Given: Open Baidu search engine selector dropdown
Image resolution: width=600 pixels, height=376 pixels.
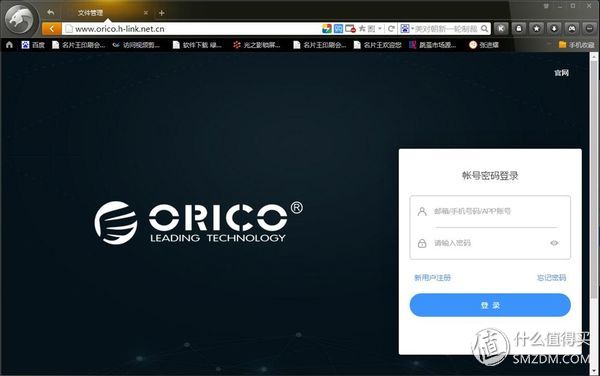Looking at the screenshot, I should pos(407,29).
